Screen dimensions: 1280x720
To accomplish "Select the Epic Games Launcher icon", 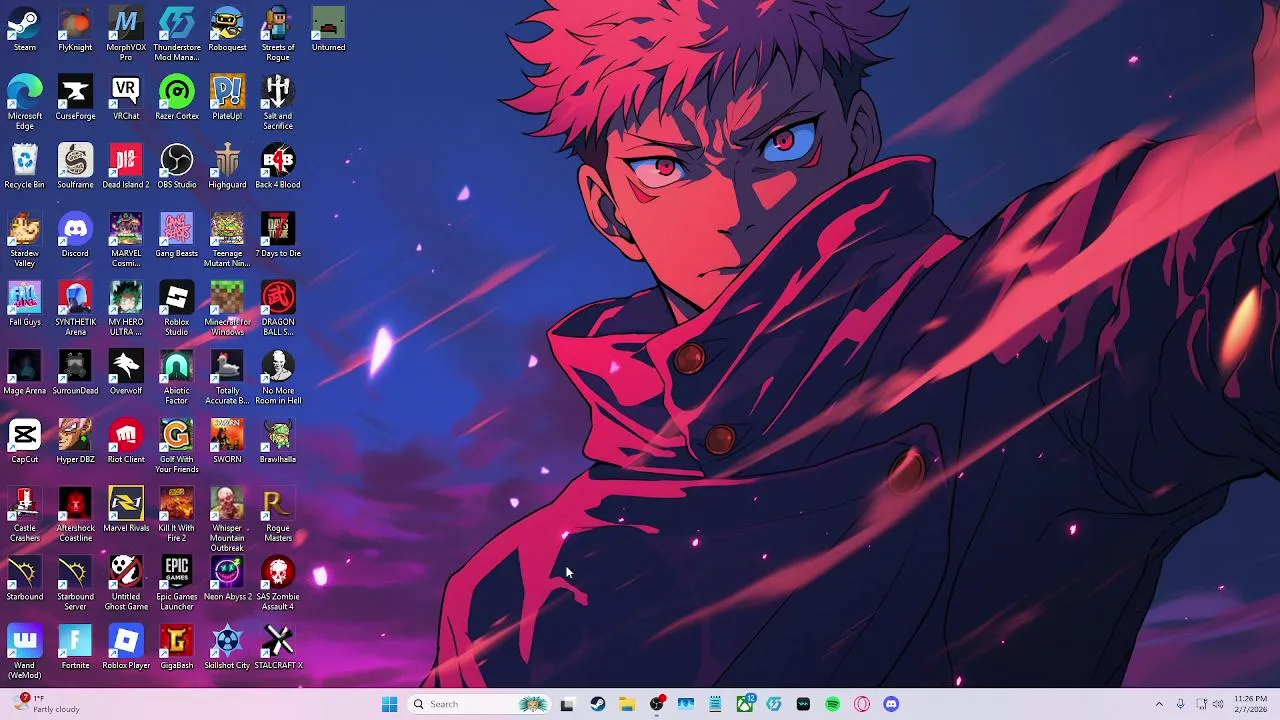I will pos(177,583).
